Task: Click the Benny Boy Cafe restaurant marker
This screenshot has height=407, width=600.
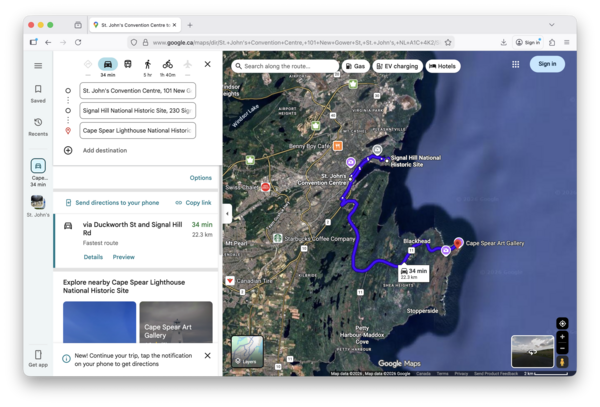Action: [x=338, y=146]
